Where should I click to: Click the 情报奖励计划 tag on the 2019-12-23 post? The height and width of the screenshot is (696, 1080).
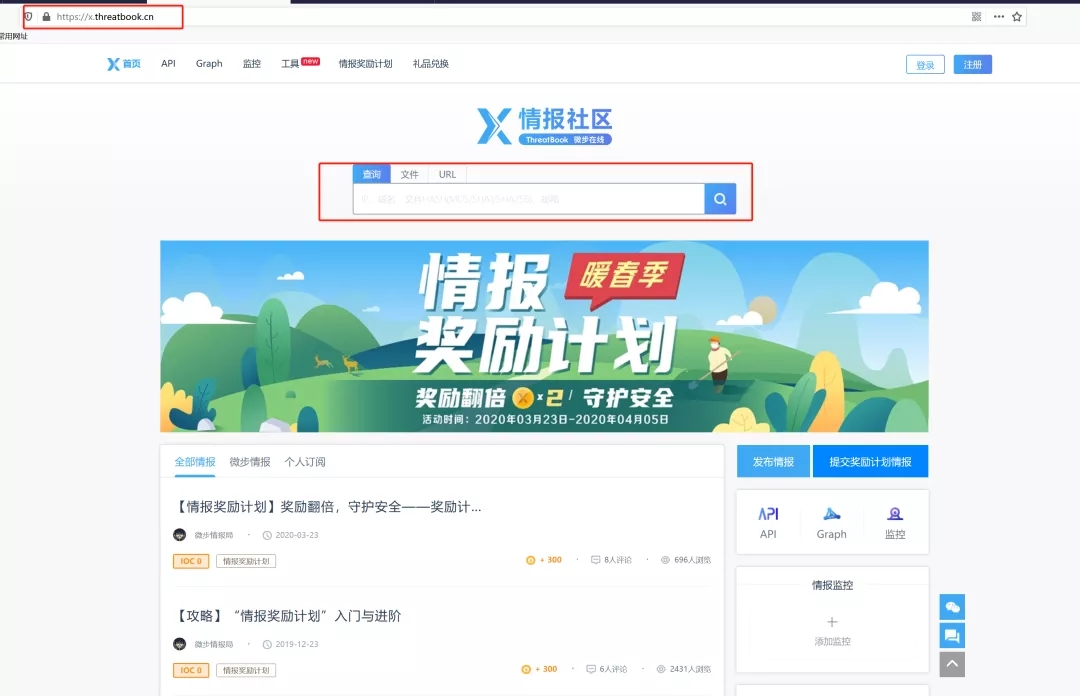246,670
